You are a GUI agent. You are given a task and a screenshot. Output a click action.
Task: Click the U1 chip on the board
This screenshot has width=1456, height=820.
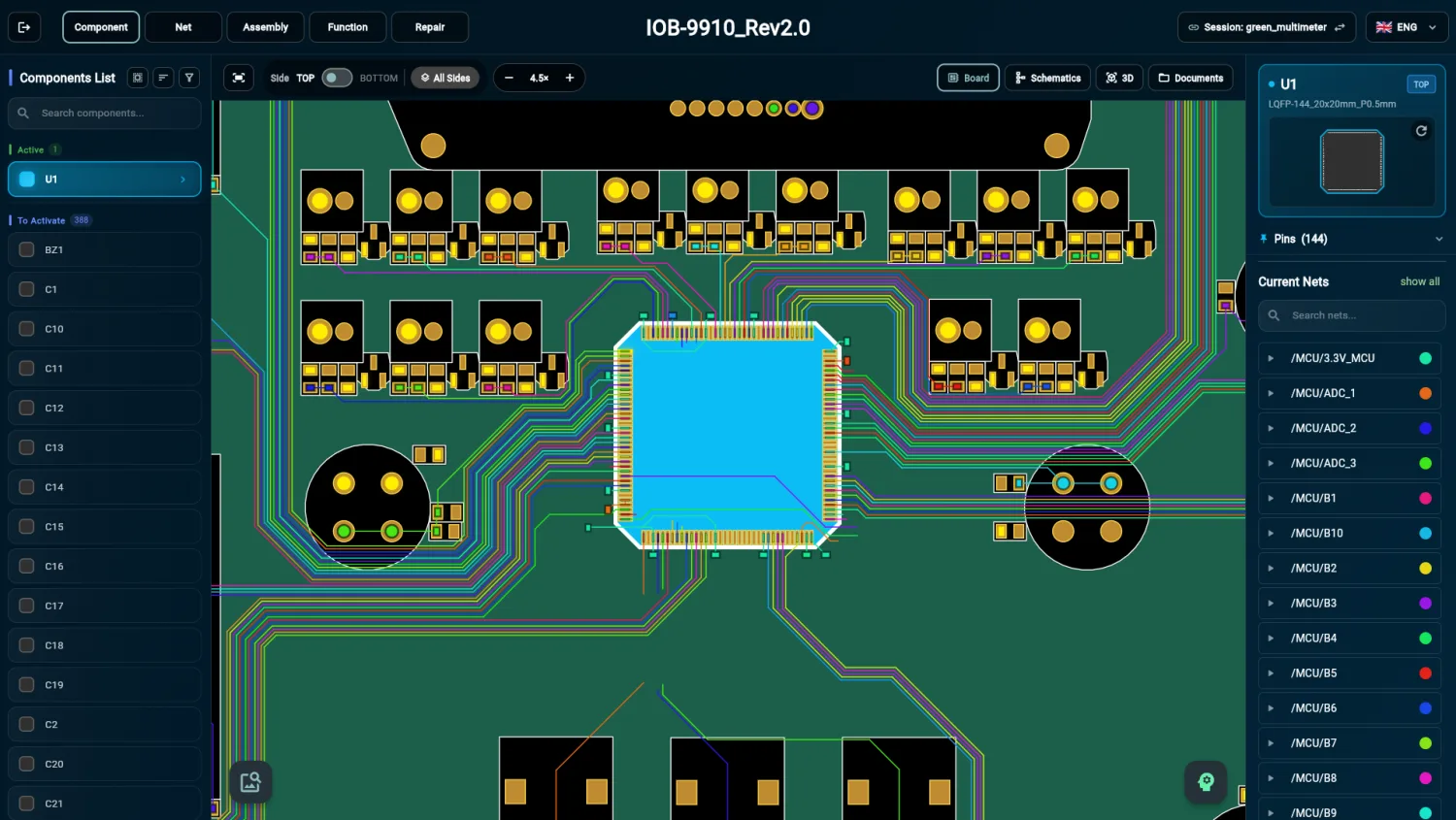(x=728, y=435)
